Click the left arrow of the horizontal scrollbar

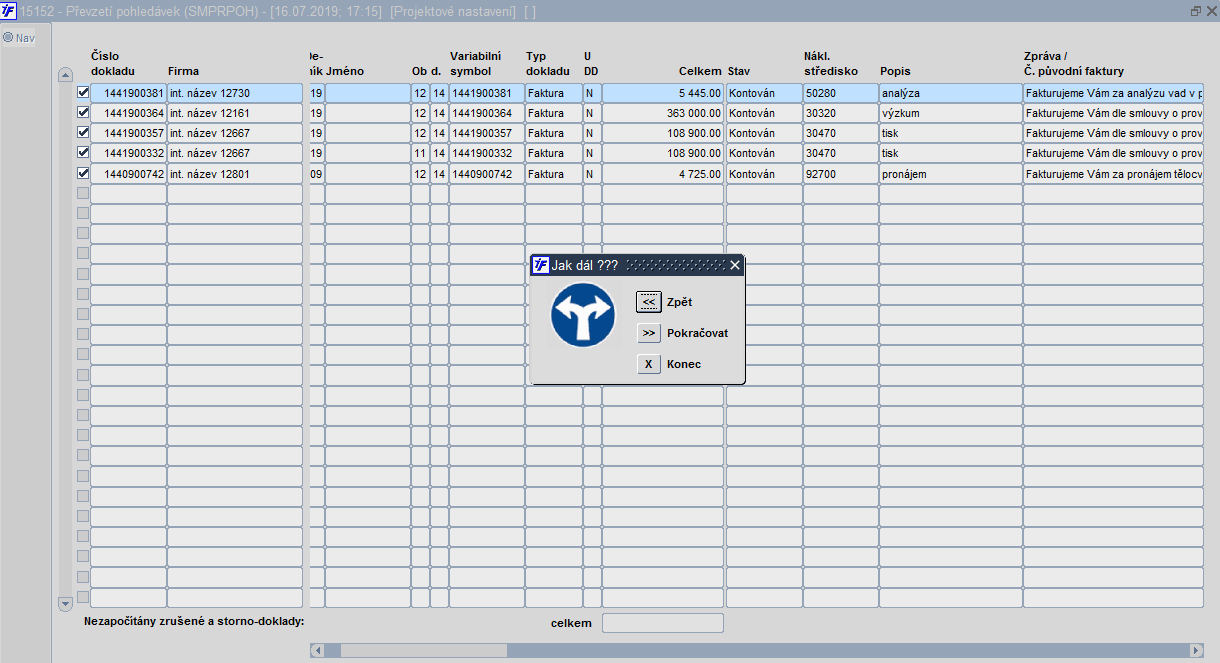pos(318,650)
